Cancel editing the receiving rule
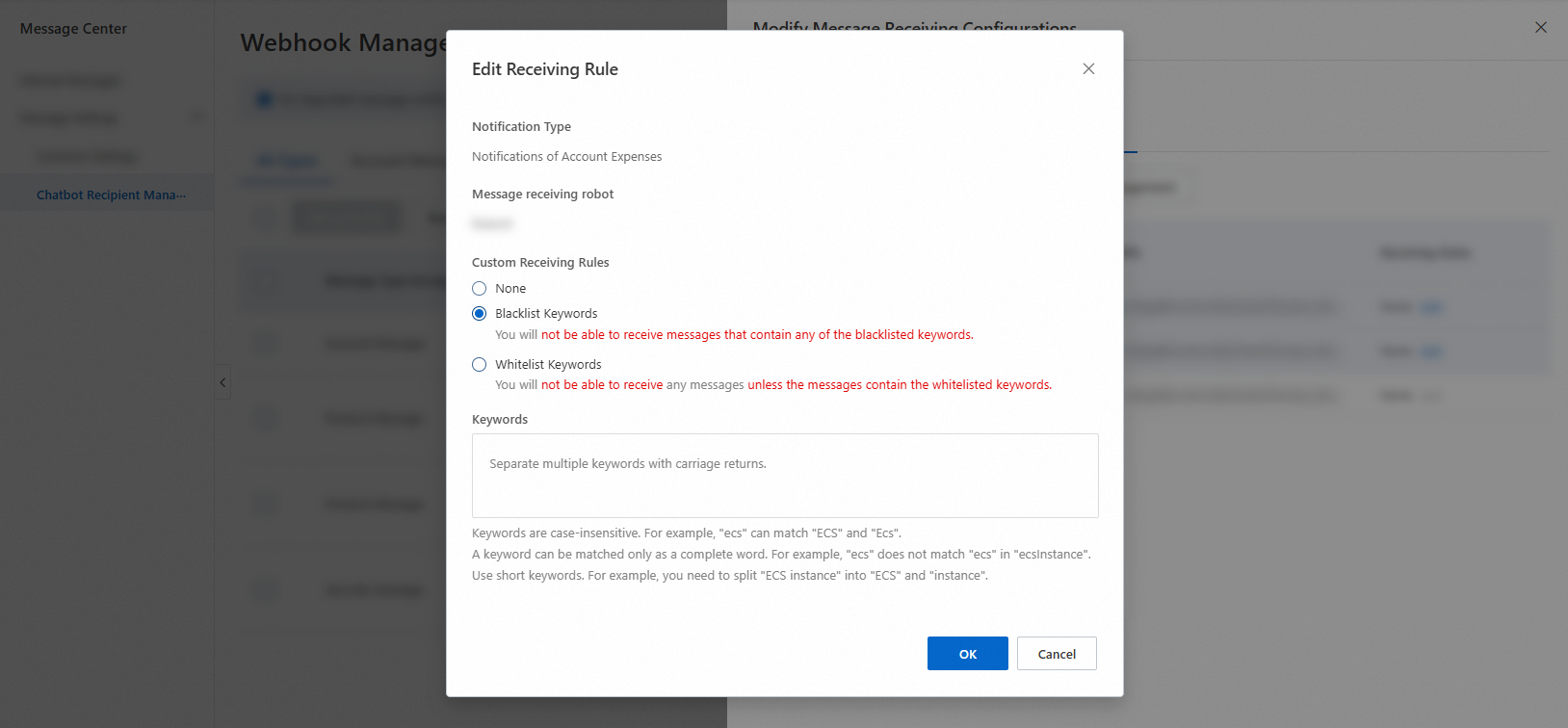This screenshot has height=728, width=1568. pos(1057,654)
